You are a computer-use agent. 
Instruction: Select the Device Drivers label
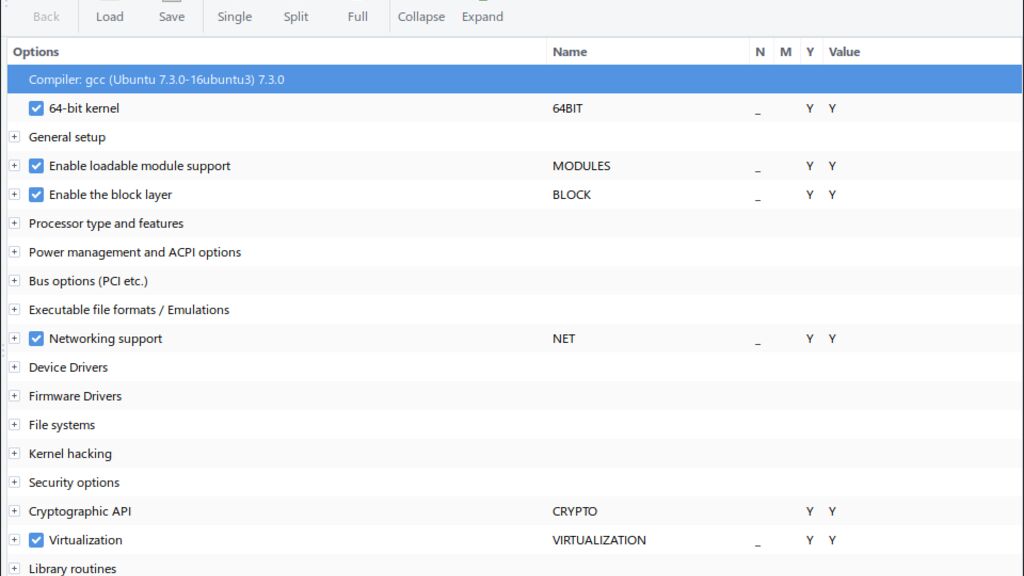[68, 367]
